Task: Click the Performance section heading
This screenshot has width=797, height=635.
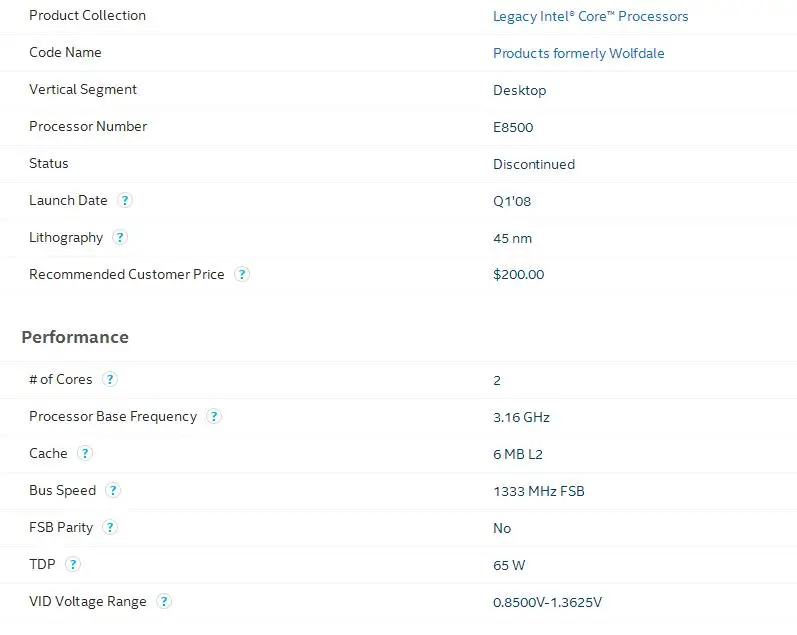Action: [75, 337]
